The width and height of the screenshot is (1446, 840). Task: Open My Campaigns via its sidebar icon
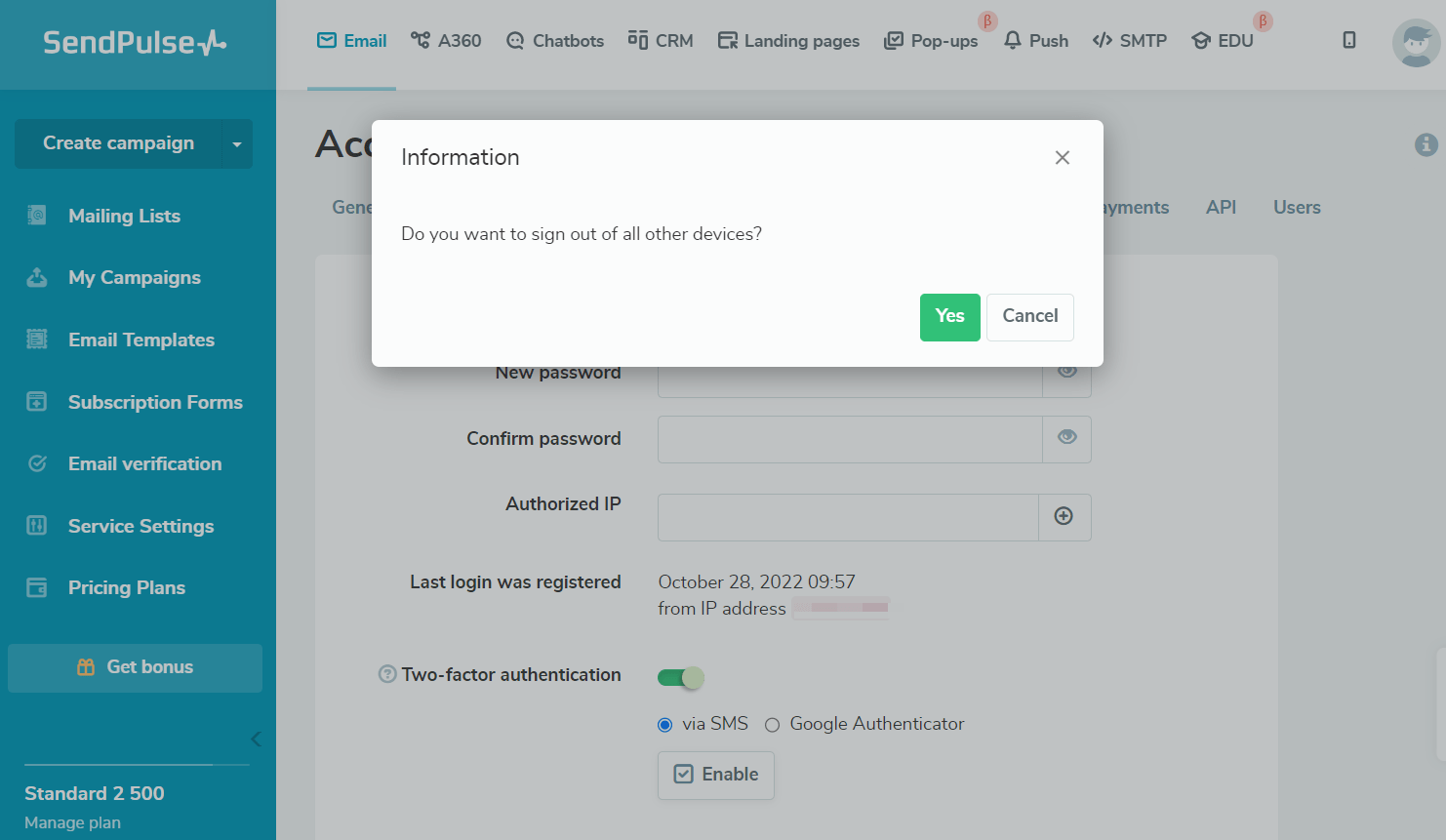(37, 278)
